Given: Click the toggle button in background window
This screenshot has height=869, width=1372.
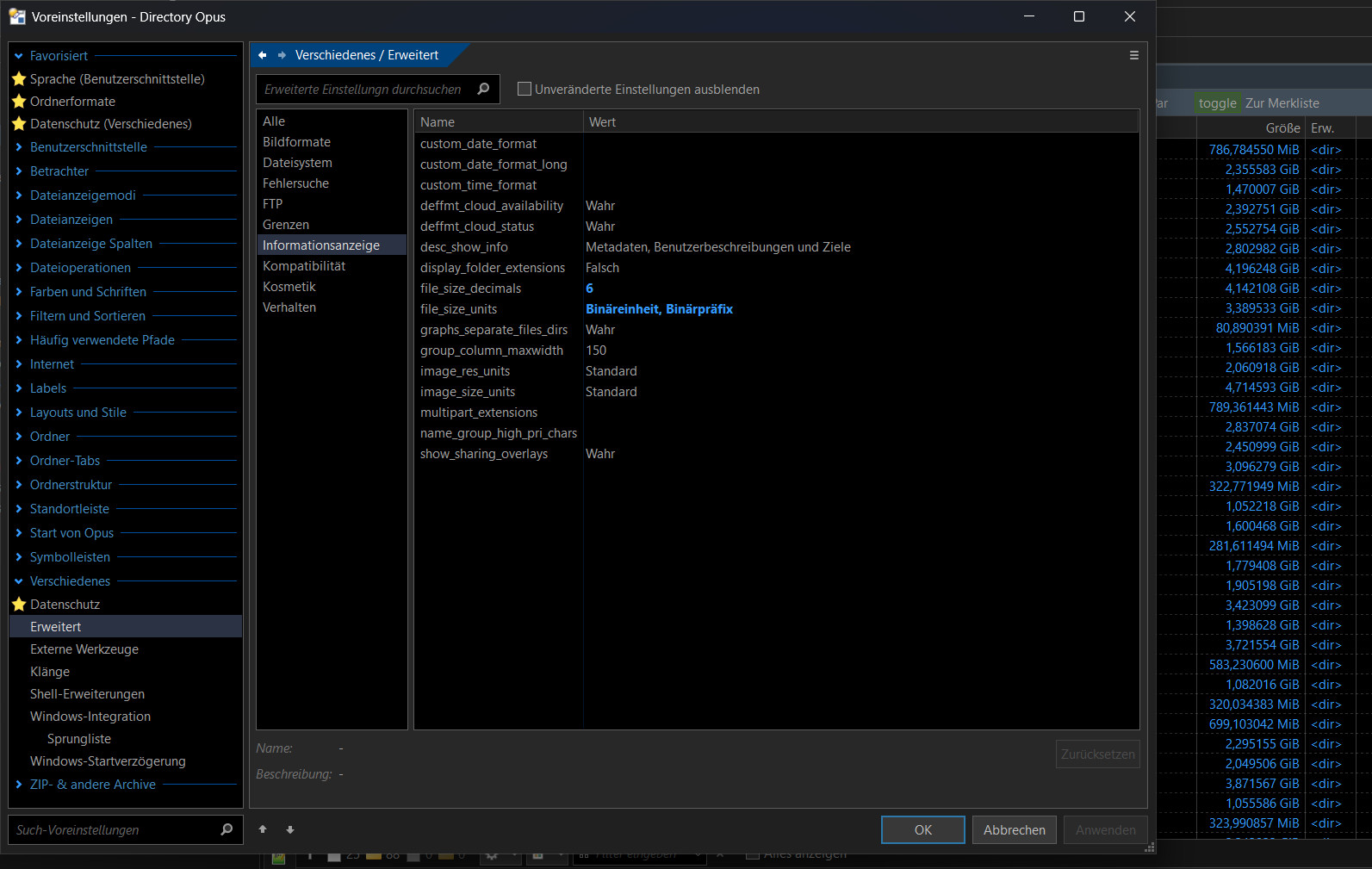Looking at the screenshot, I should coord(1218,103).
